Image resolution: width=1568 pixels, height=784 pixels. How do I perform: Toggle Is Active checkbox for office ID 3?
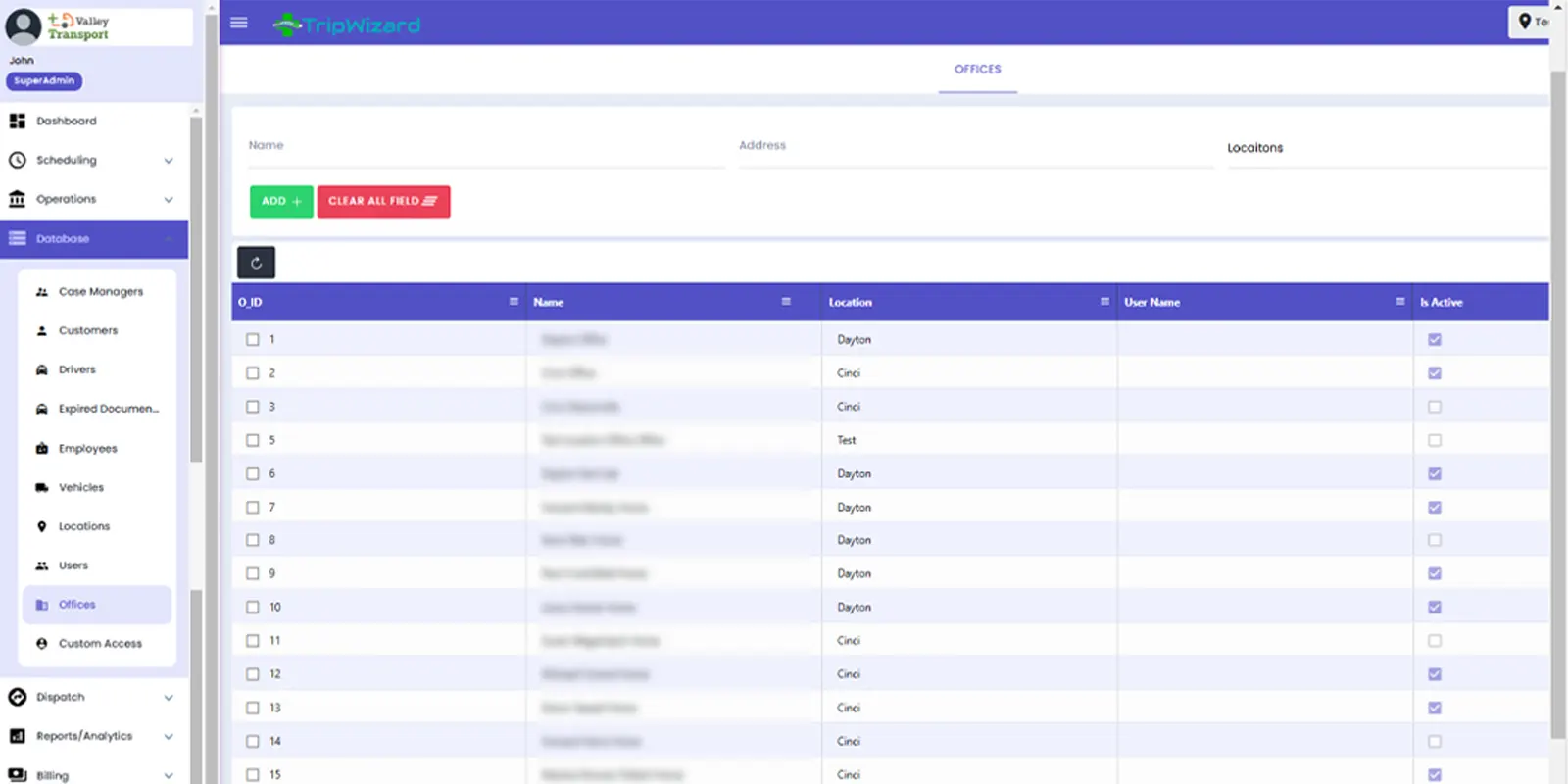(x=1435, y=407)
